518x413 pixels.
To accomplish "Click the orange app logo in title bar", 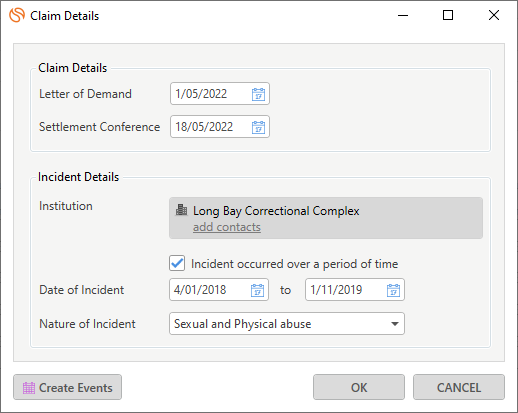I will point(17,15).
